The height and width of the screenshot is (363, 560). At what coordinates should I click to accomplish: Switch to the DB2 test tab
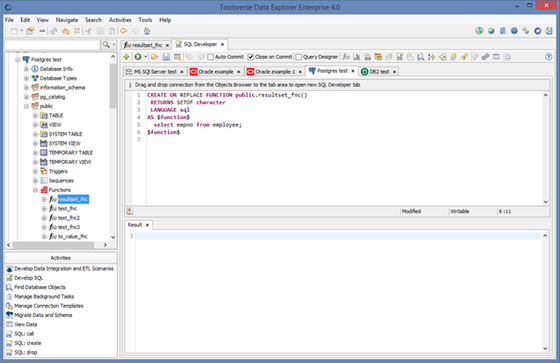tap(379, 72)
